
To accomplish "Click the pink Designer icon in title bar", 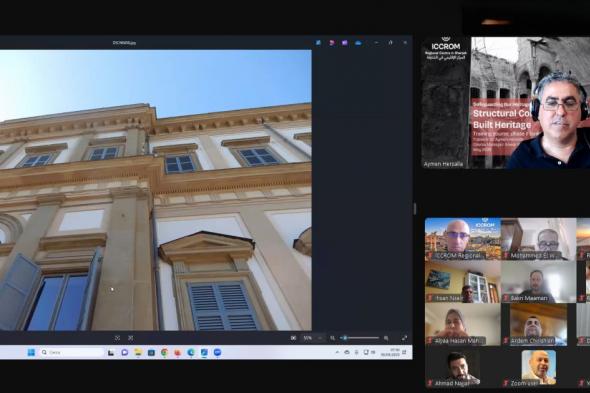I will (331, 43).
